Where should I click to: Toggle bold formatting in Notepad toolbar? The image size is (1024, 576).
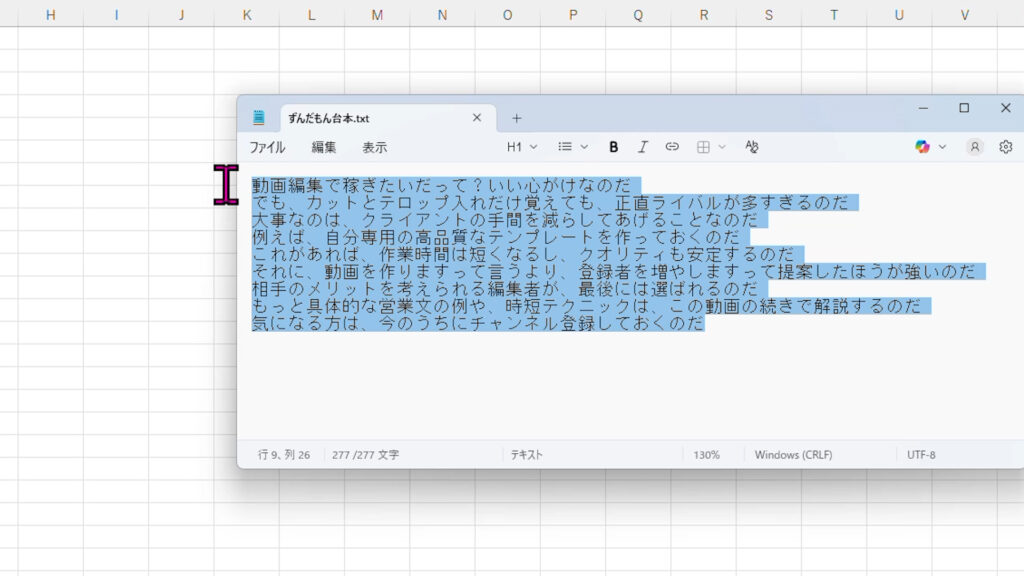(613, 147)
